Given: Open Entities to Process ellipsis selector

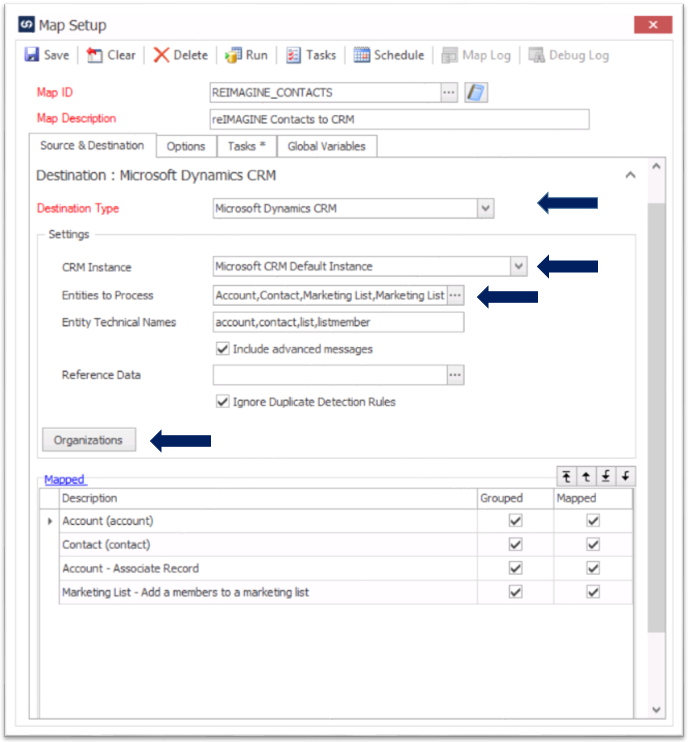Looking at the screenshot, I should [x=455, y=295].
